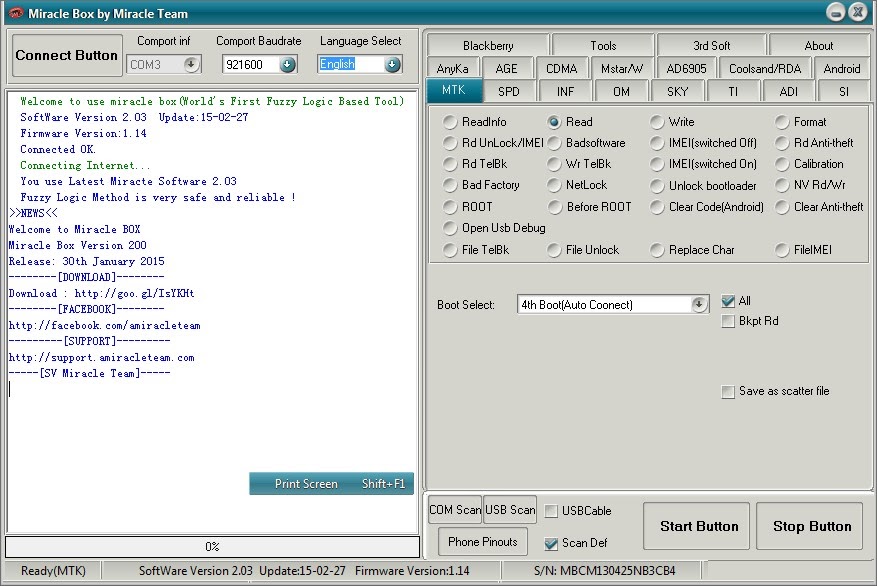Click the 0% progress bar

click(x=213, y=546)
